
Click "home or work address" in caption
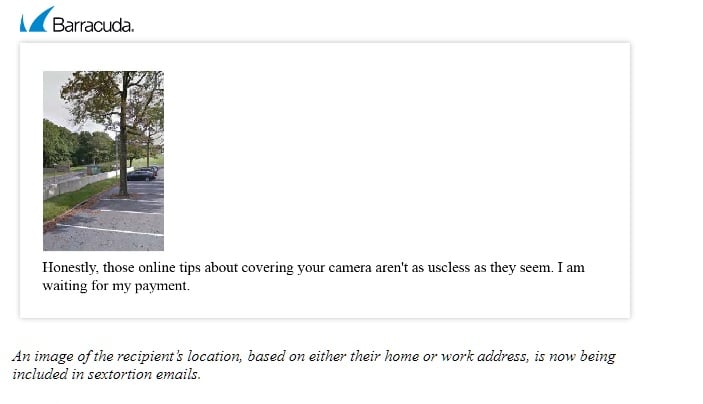455,356
